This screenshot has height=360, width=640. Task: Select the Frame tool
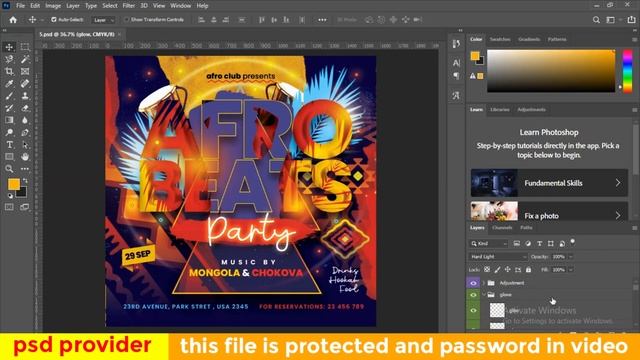[25, 71]
